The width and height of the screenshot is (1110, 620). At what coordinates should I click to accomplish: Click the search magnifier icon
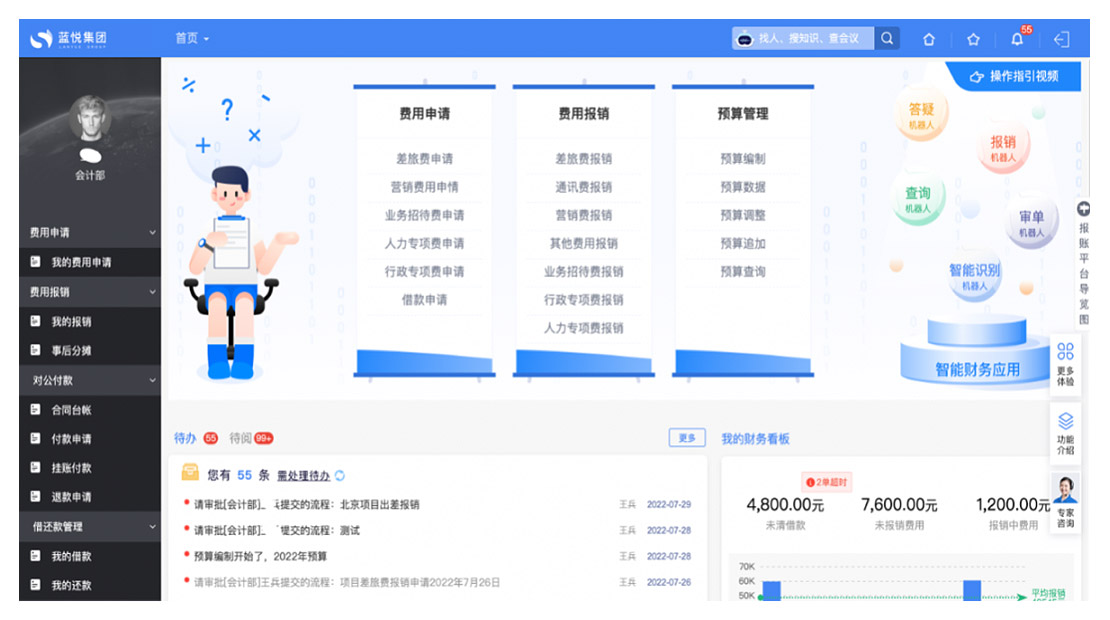[887, 39]
